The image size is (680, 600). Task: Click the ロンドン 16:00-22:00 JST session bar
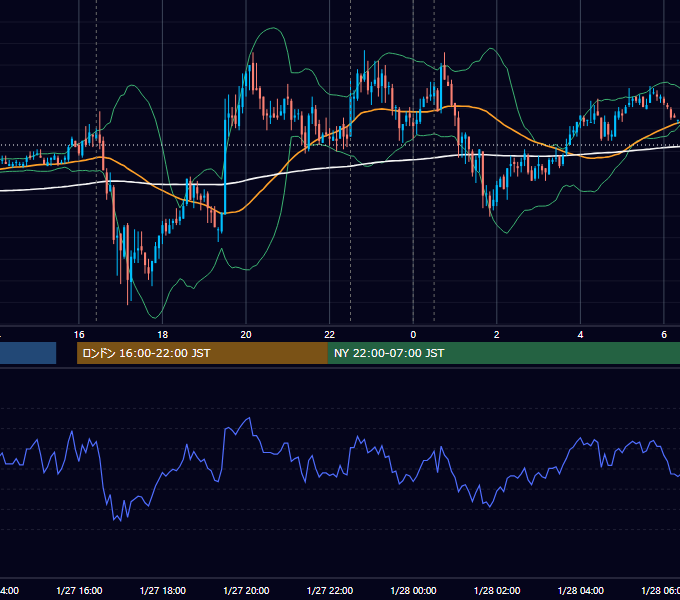[x=202, y=353]
